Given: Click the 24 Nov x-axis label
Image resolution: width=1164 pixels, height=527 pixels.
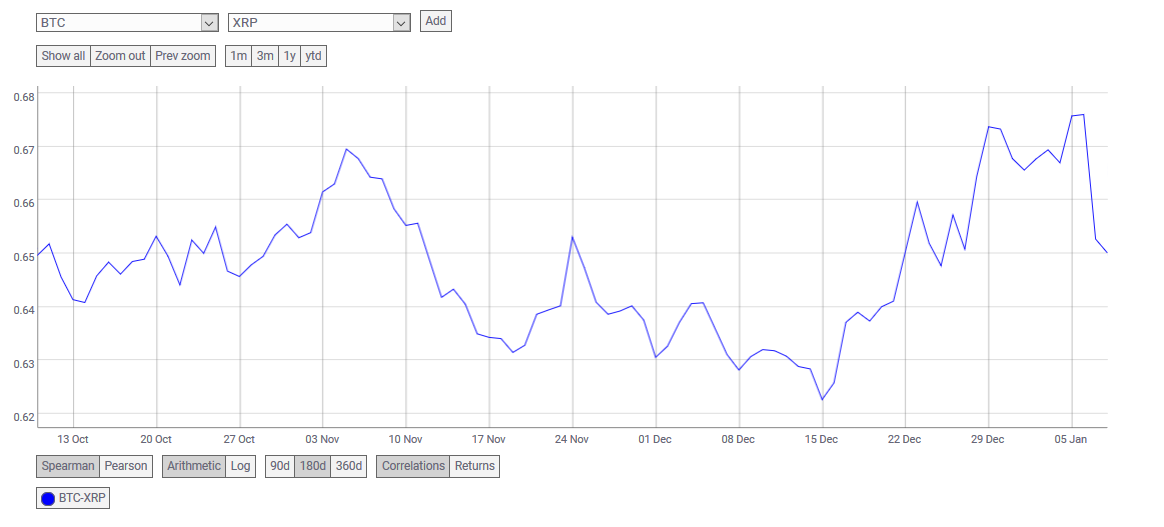Looking at the screenshot, I should (x=572, y=439).
